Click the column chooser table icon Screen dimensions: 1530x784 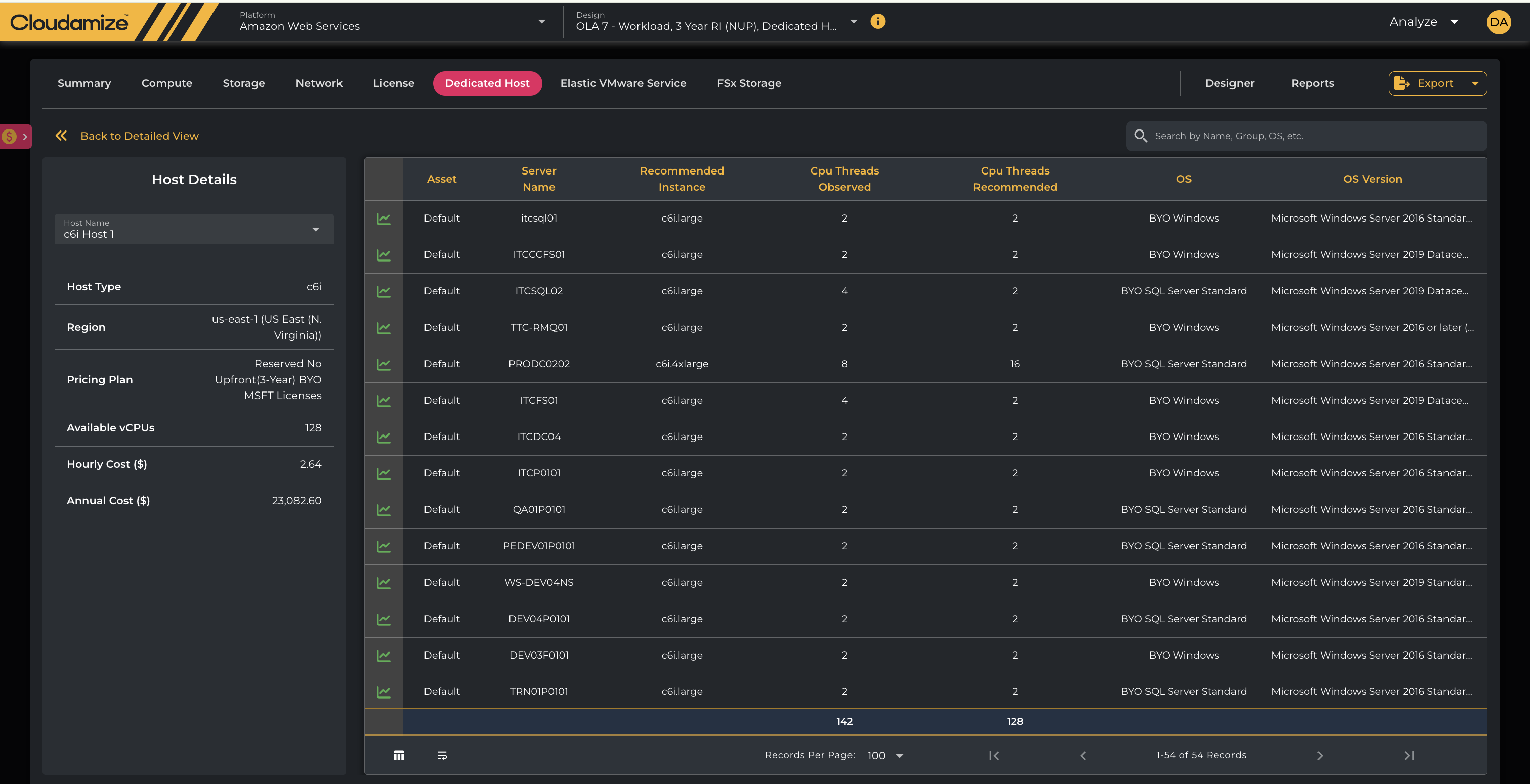(x=399, y=756)
